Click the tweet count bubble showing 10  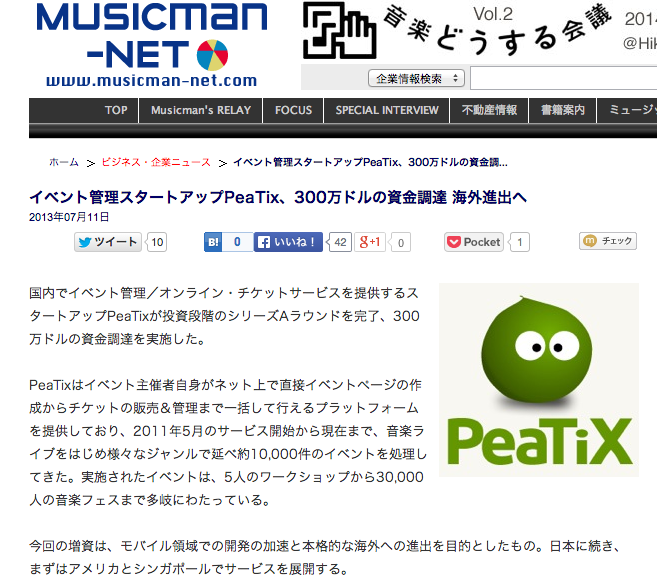157,242
